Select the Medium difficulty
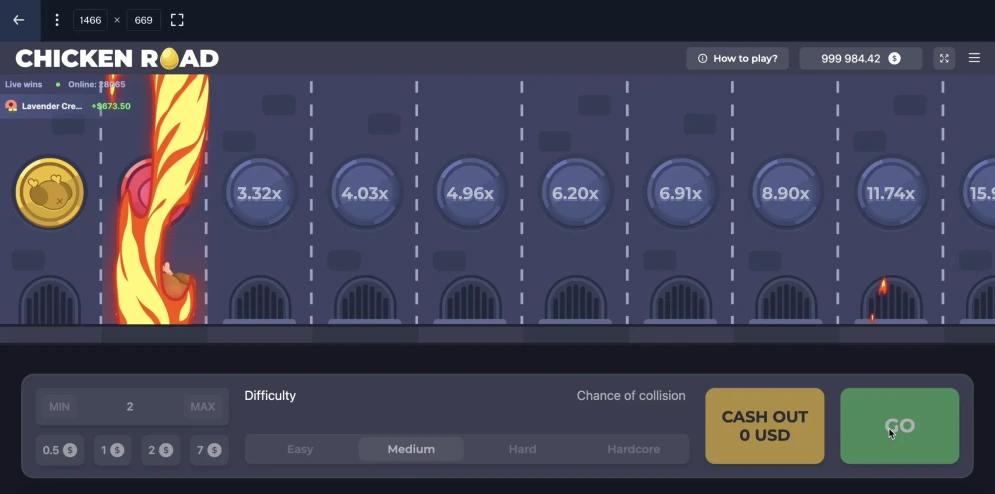The height and width of the screenshot is (494, 995). tap(411, 449)
